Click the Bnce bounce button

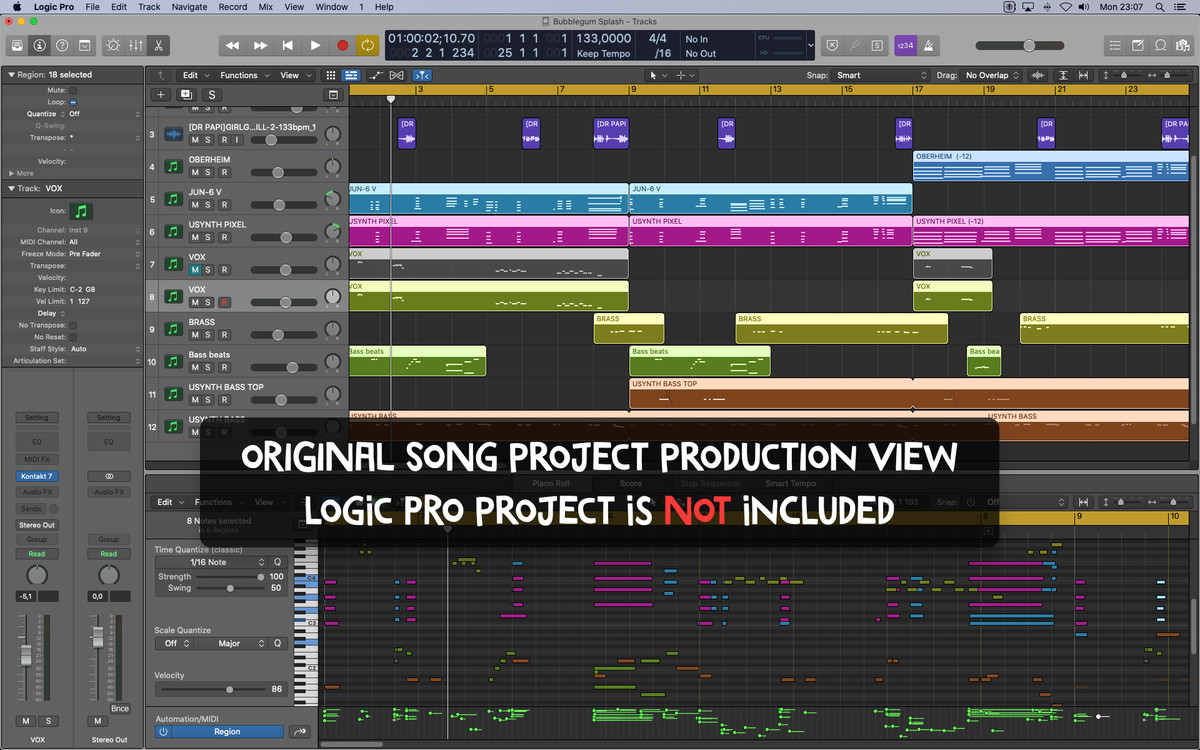coord(120,708)
